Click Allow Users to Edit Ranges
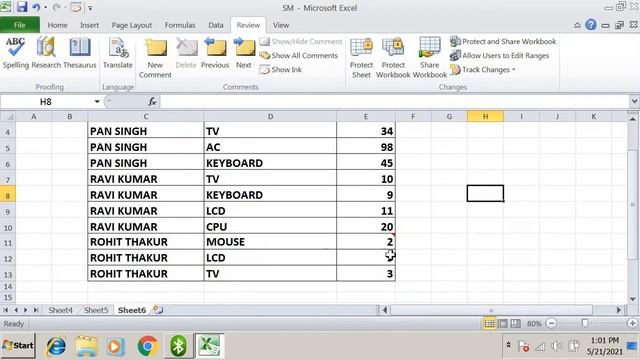The width and height of the screenshot is (640, 360). (499, 56)
